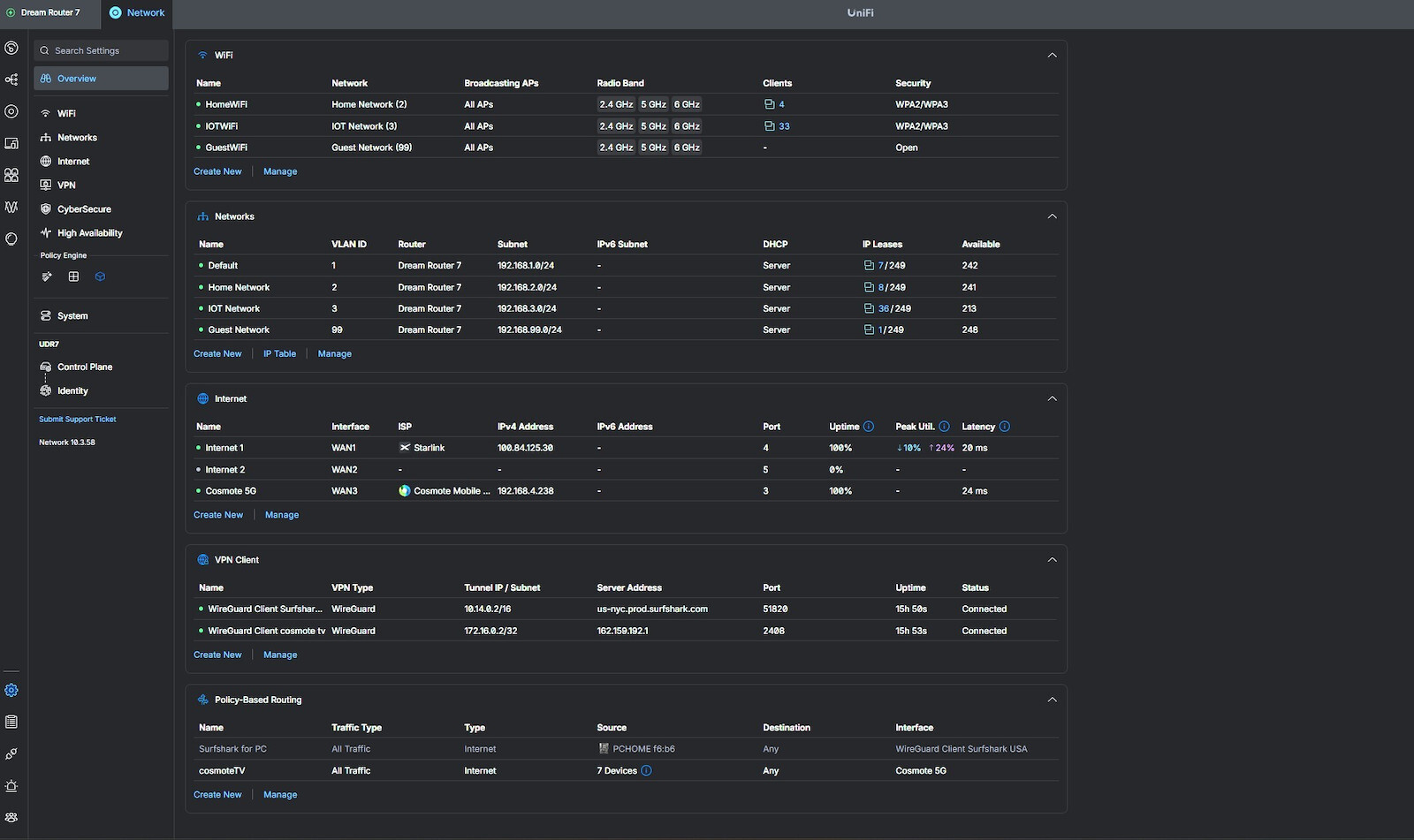The image size is (1414, 840).
Task: Open the Admins users icon at bottom
Action: [x=11, y=818]
